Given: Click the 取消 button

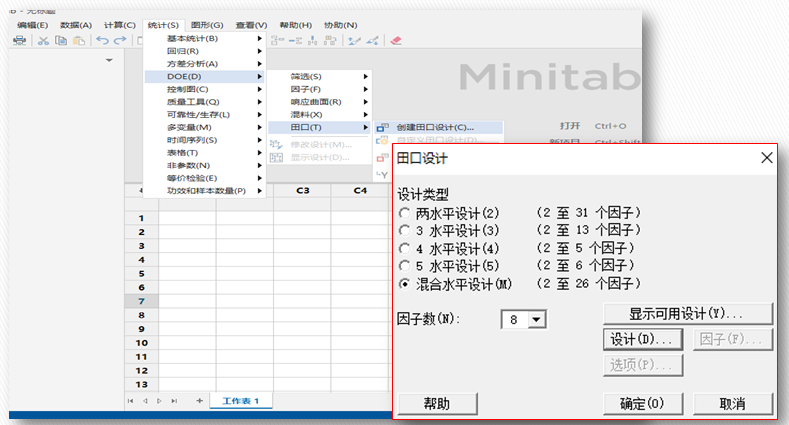Looking at the screenshot, I should point(733,403).
